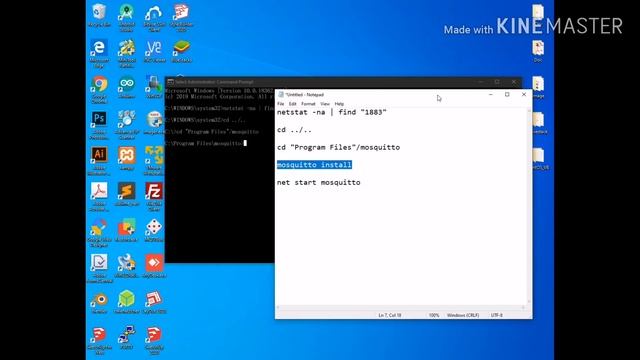This screenshot has height=360, width=640.
Task: Maximize the Notepad window
Action: [507, 94]
